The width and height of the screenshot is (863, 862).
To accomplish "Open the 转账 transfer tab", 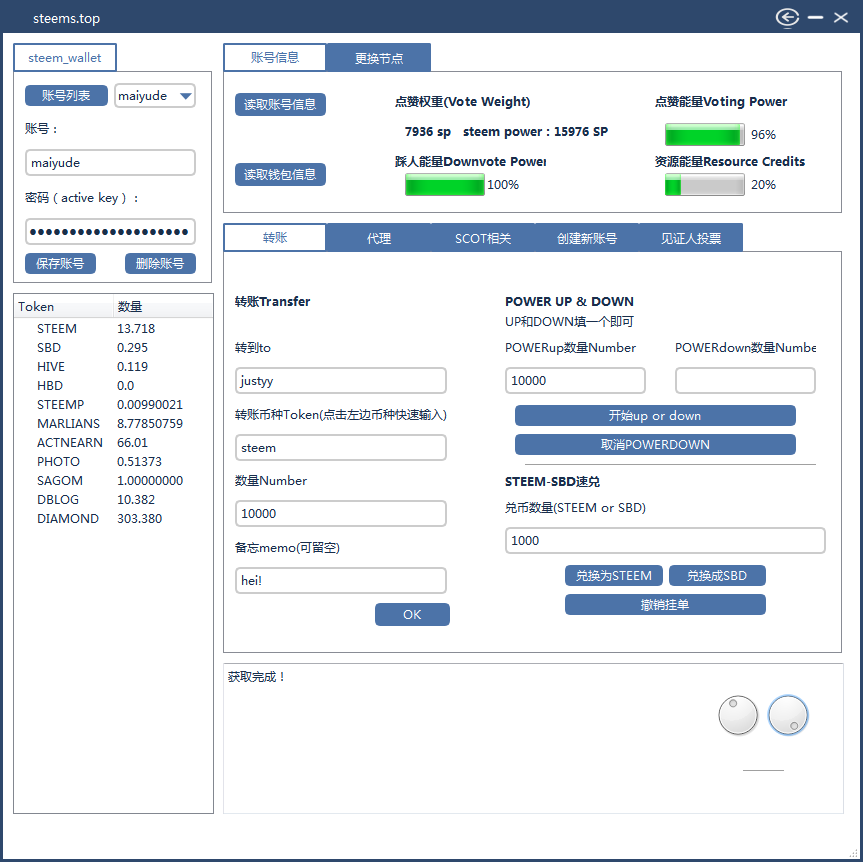I will click(x=275, y=237).
